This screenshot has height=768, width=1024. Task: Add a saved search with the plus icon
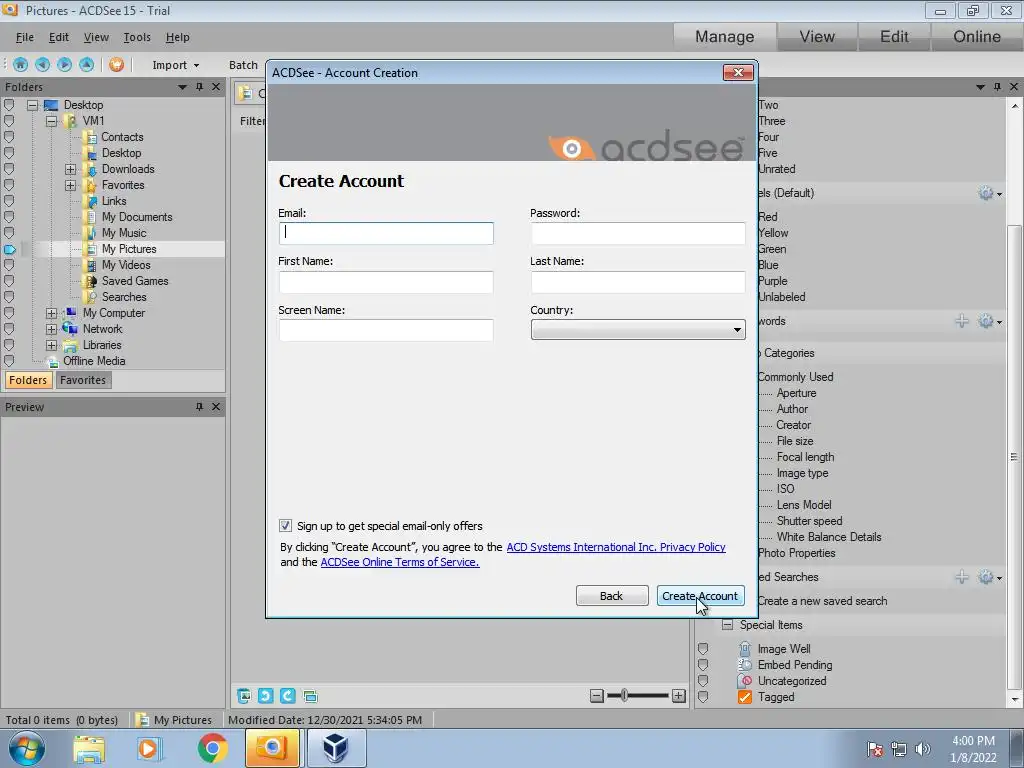(962, 577)
